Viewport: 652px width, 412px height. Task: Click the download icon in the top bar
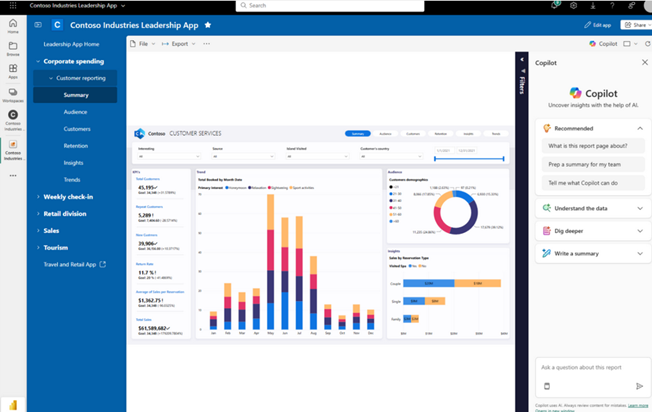point(593,5)
